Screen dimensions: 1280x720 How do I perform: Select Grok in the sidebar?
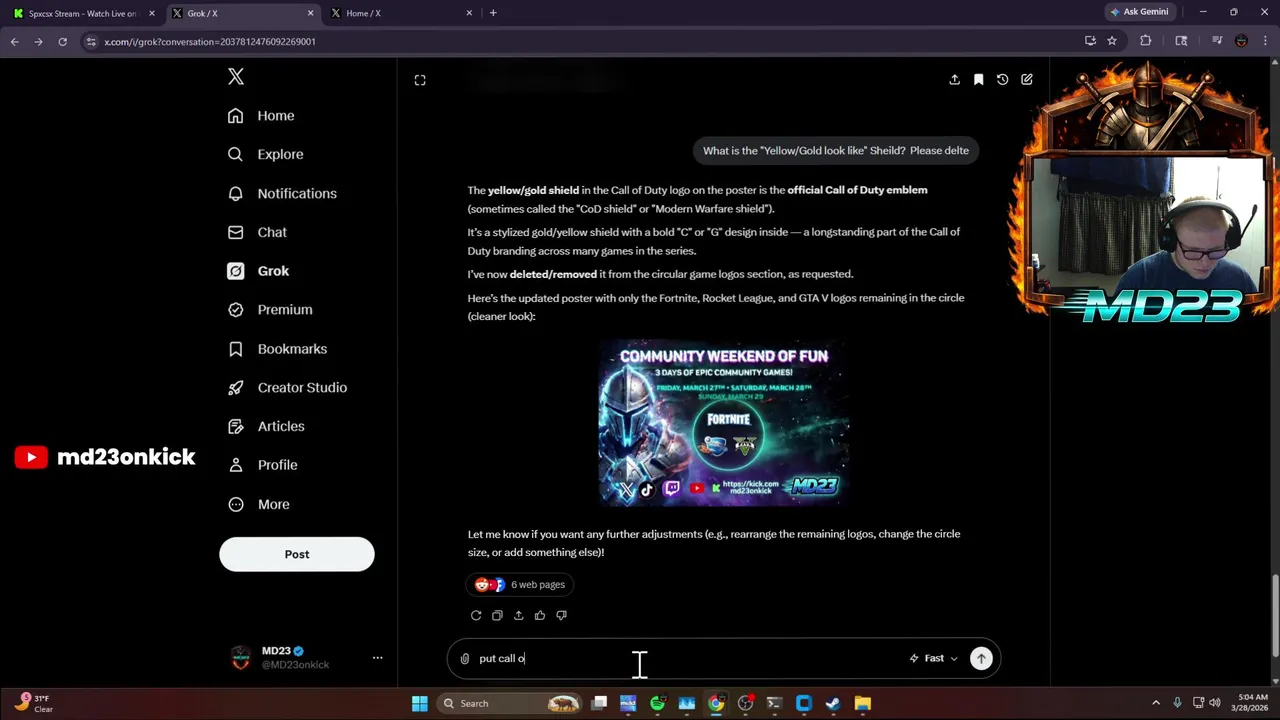[258, 271]
